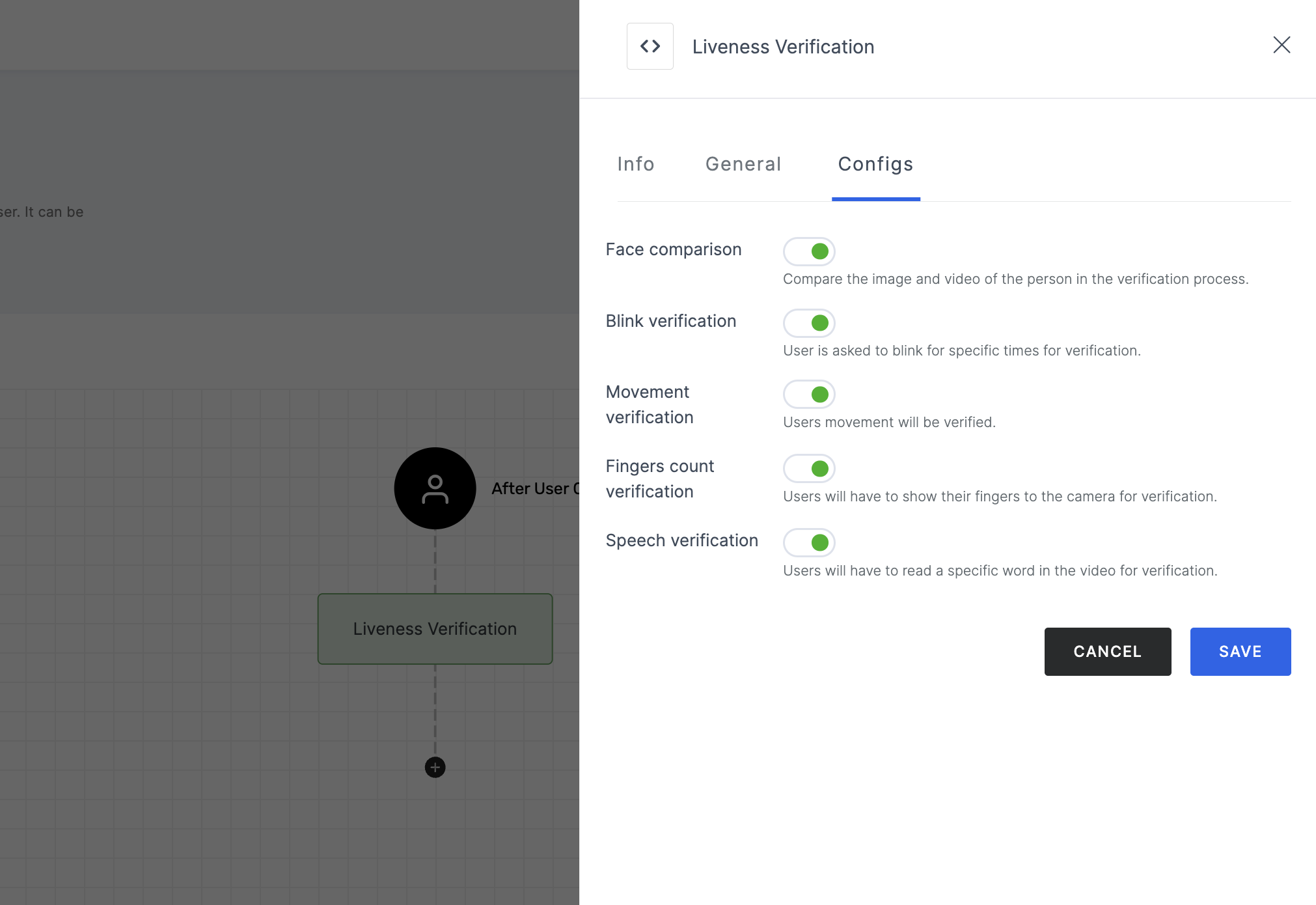Toggle the Face comparison switch
The height and width of the screenshot is (905, 1316).
pyautogui.click(x=809, y=252)
